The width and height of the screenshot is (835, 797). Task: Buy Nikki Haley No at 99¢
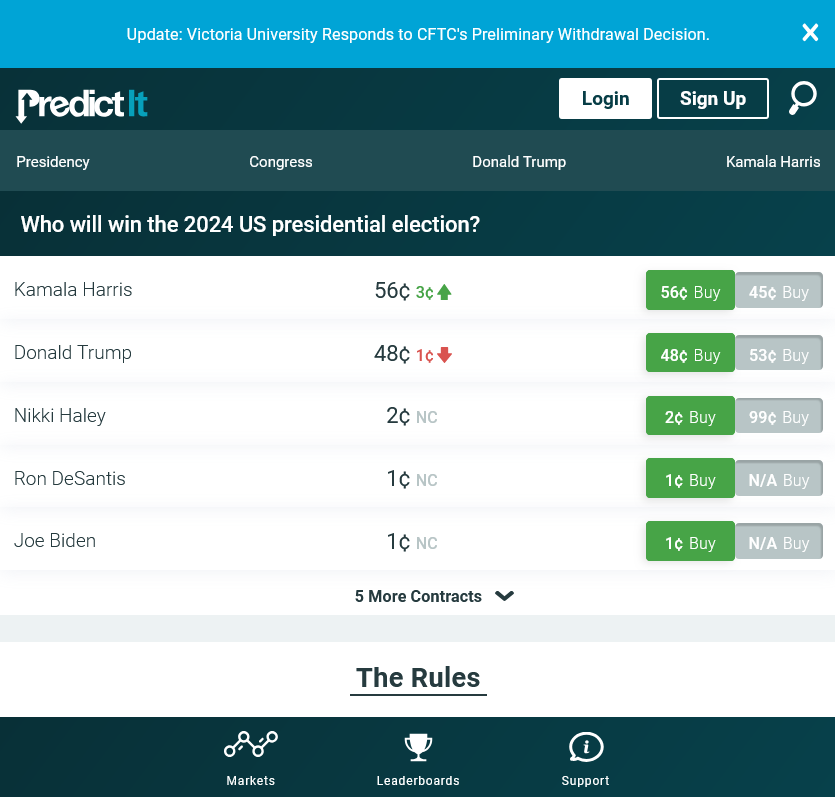pyautogui.click(x=779, y=416)
